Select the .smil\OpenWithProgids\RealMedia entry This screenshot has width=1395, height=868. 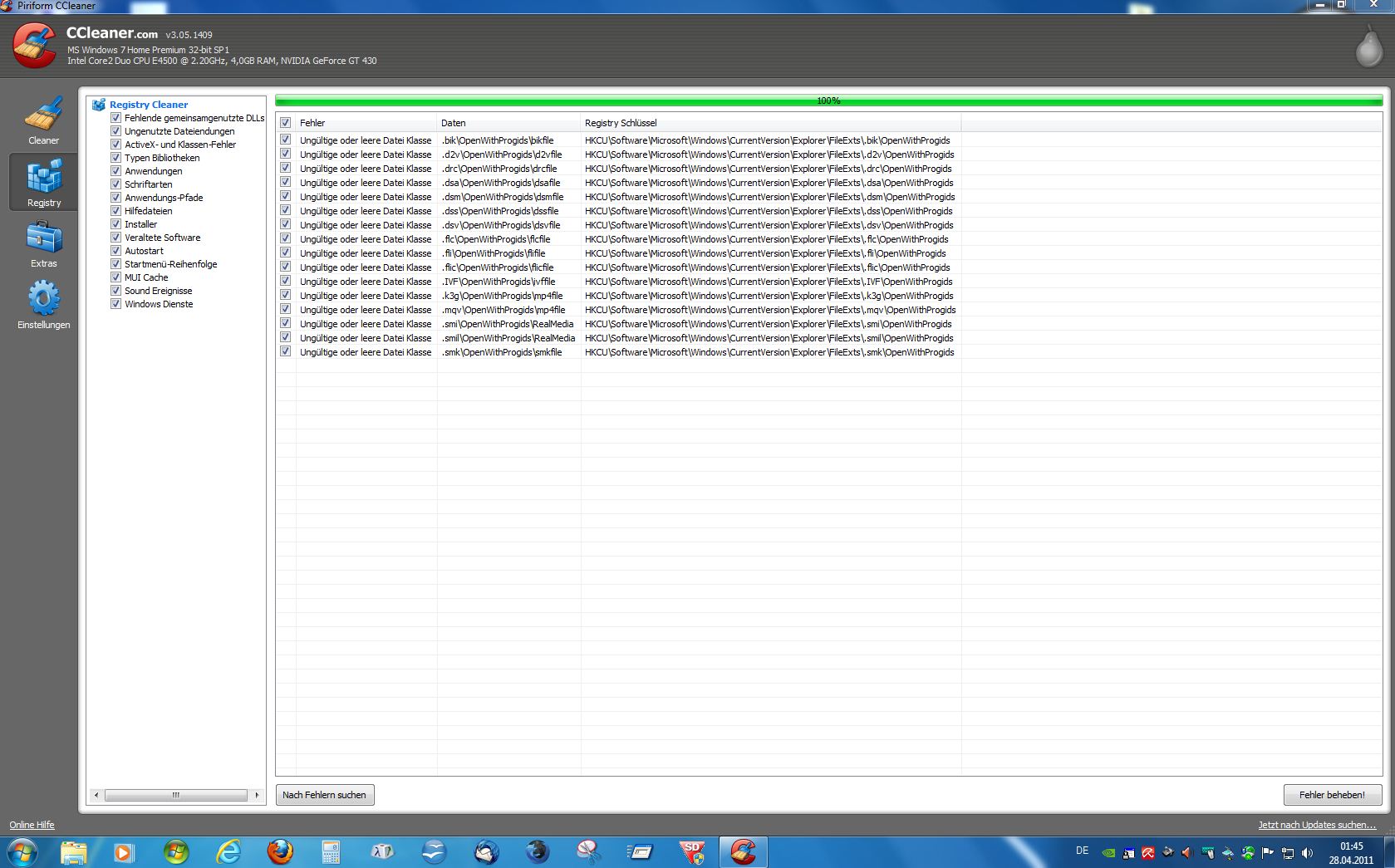[508, 338]
